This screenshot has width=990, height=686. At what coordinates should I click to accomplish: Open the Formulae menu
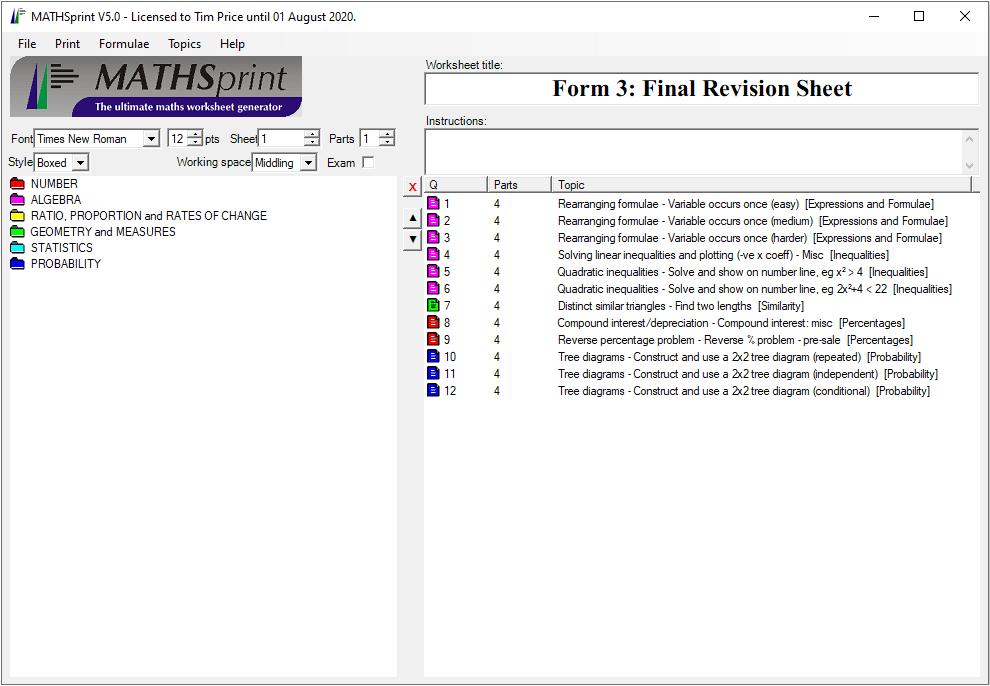coord(124,44)
